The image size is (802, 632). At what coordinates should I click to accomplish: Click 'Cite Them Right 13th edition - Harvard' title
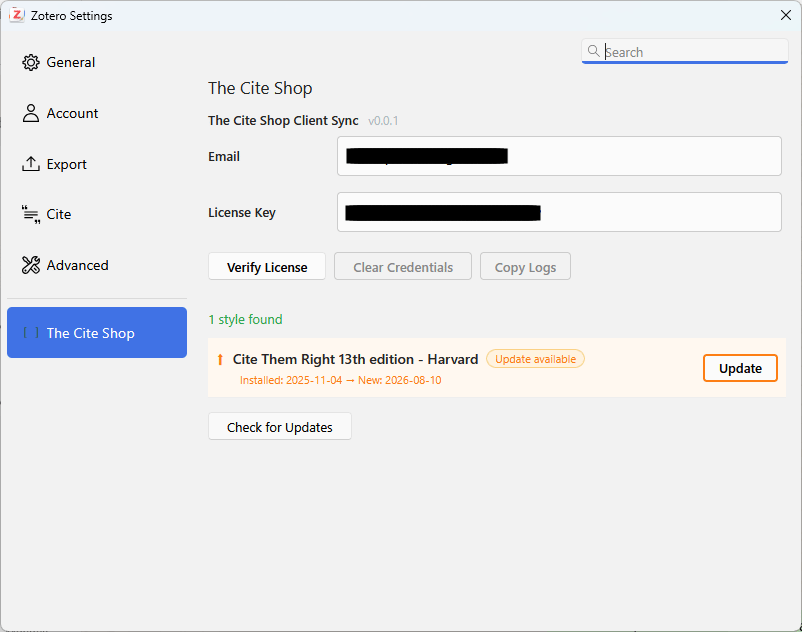[355, 359]
